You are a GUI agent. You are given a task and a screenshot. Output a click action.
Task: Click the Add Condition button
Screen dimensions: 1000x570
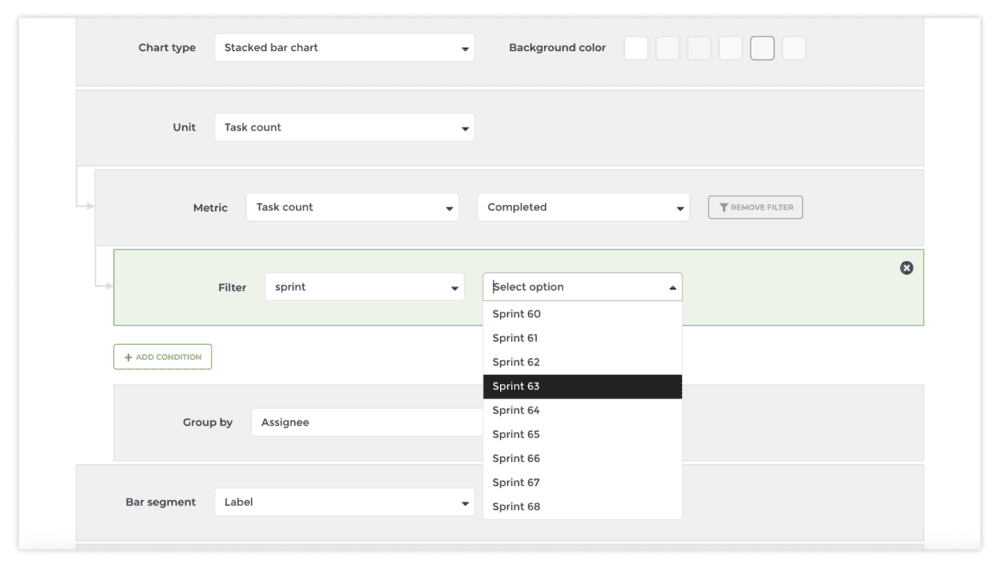[163, 357]
